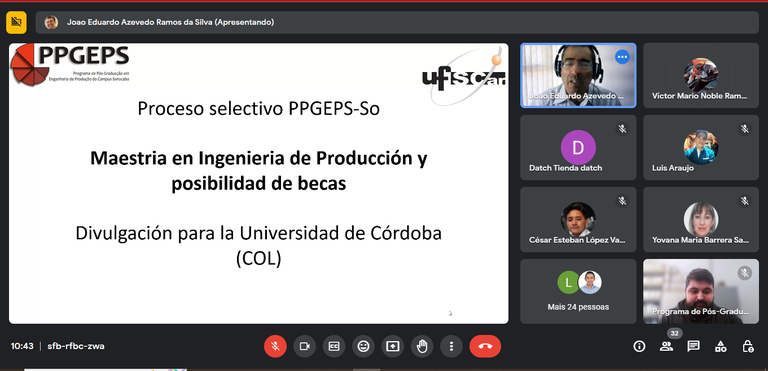Select the Datch Tienda datch participant tile
The width and height of the screenshot is (768, 371).
click(578, 147)
